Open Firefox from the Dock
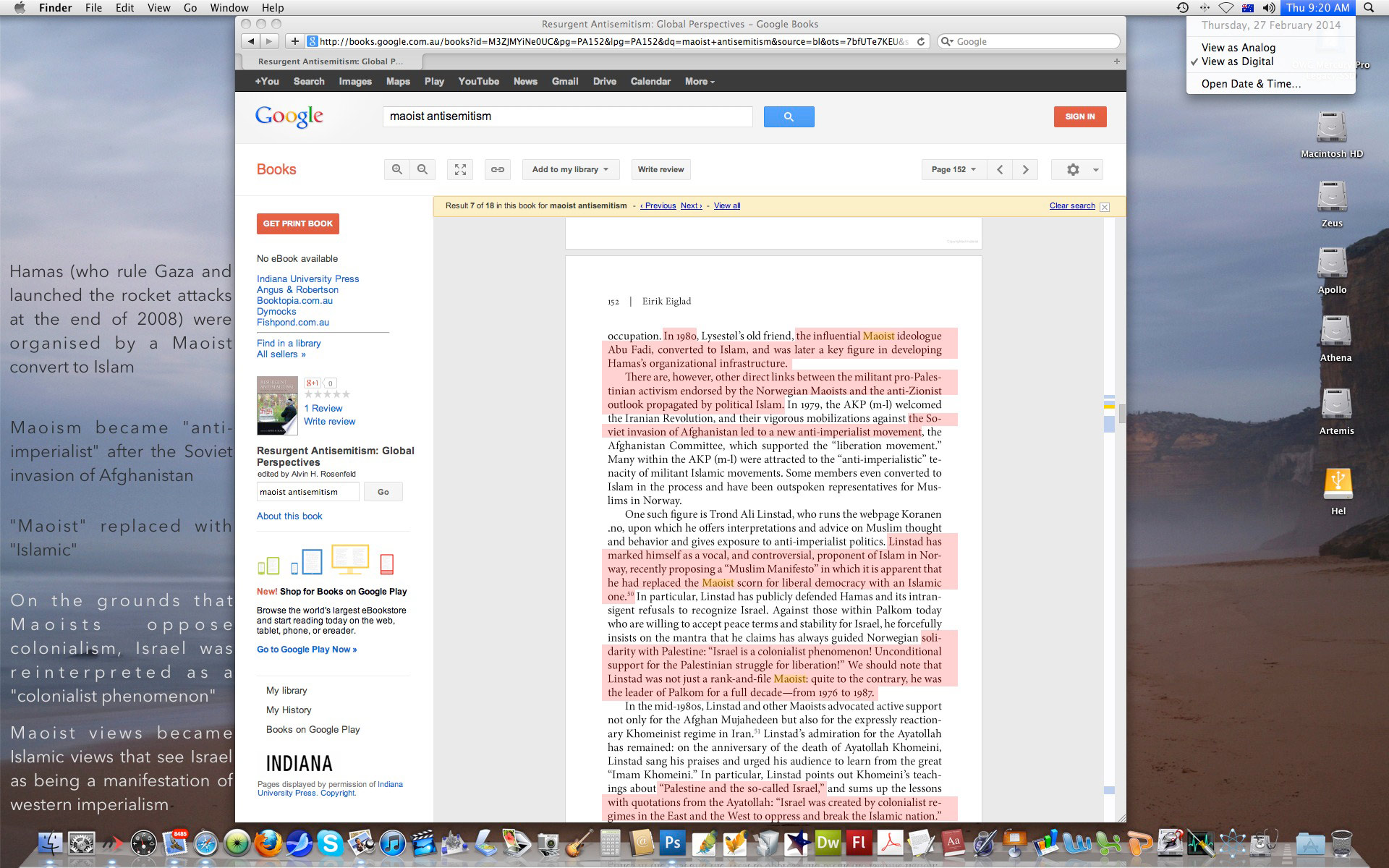This screenshot has height=868, width=1389. [x=268, y=843]
